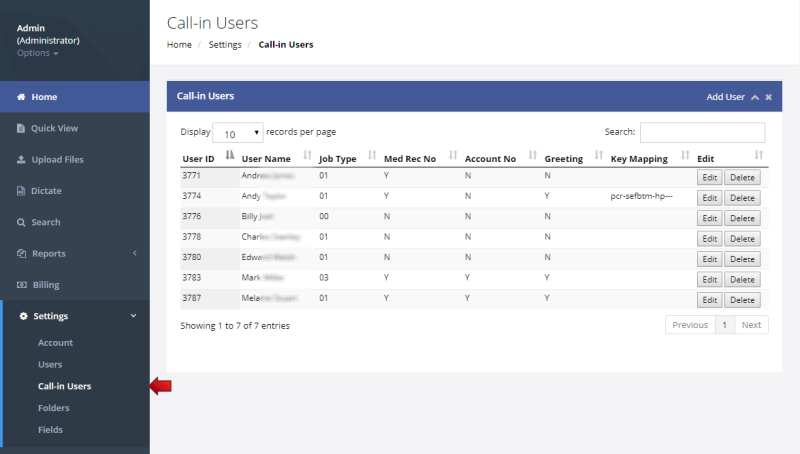Open the Folders settings submenu item
The image size is (800, 454).
pyautogui.click(x=54, y=408)
